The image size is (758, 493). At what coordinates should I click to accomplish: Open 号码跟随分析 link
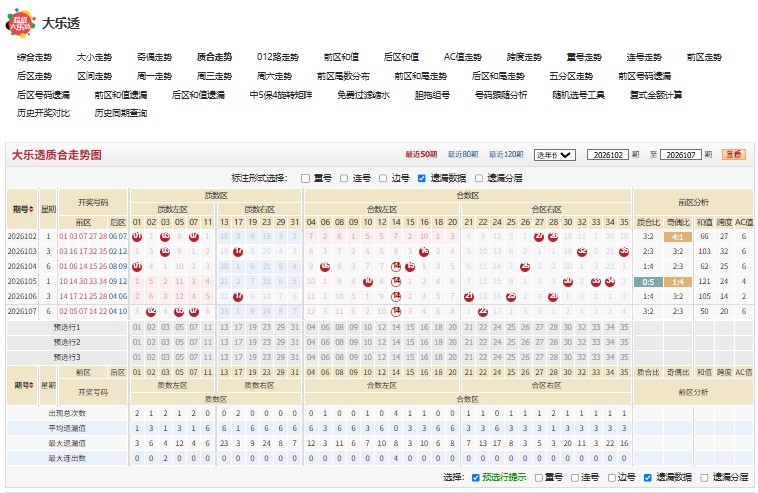[501, 95]
